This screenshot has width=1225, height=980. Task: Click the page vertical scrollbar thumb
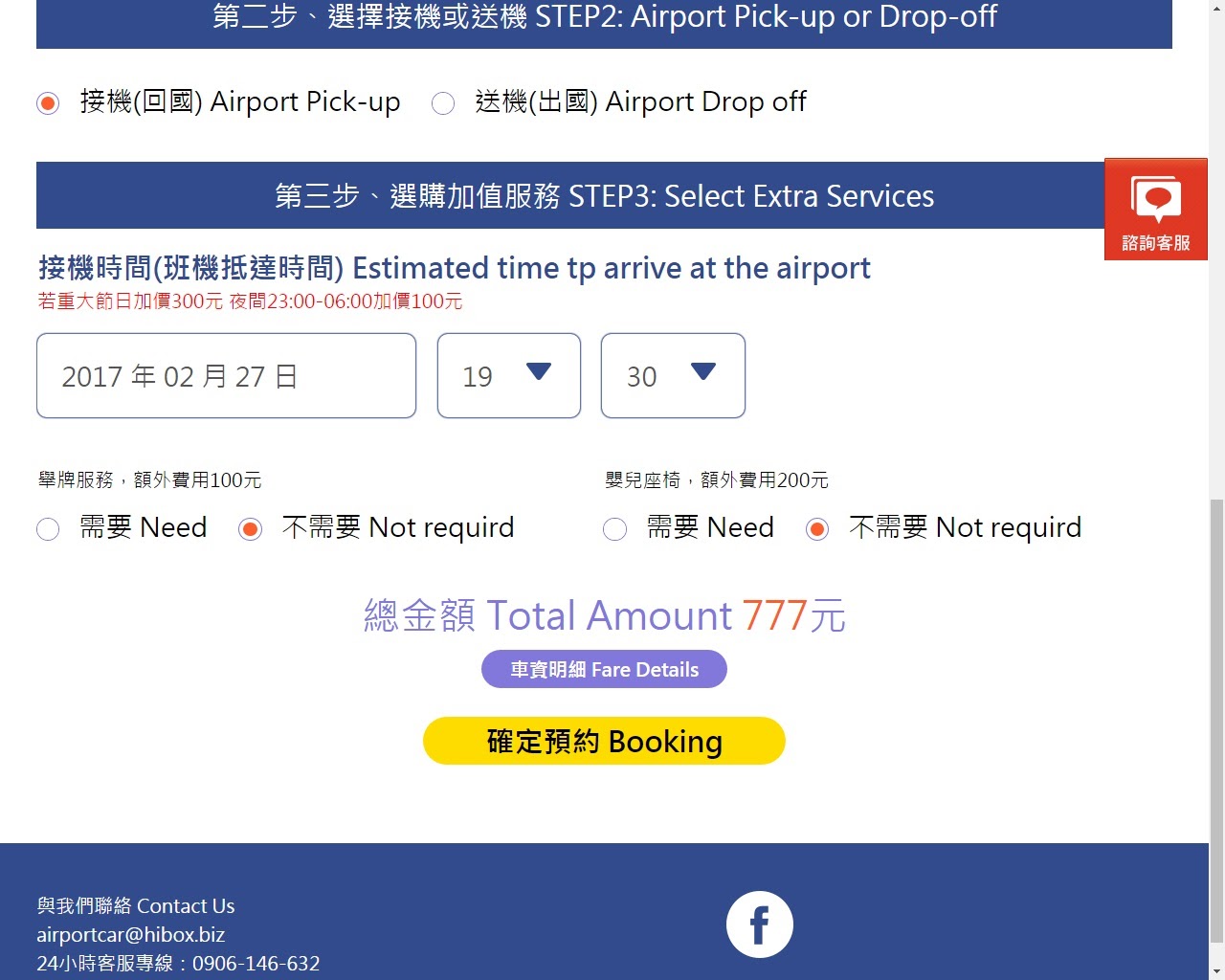point(1216,720)
